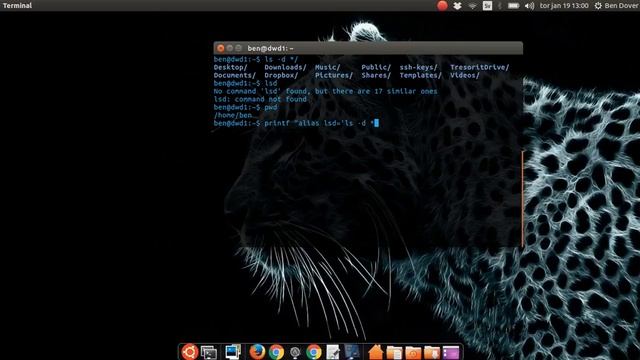Click the '/home/ben' output line

(233, 116)
